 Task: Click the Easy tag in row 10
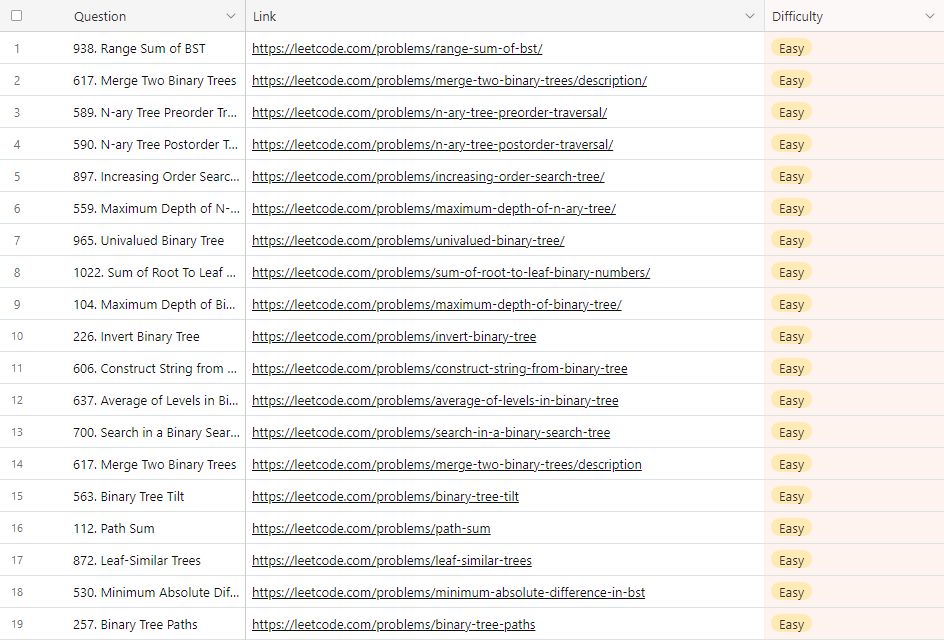(791, 337)
